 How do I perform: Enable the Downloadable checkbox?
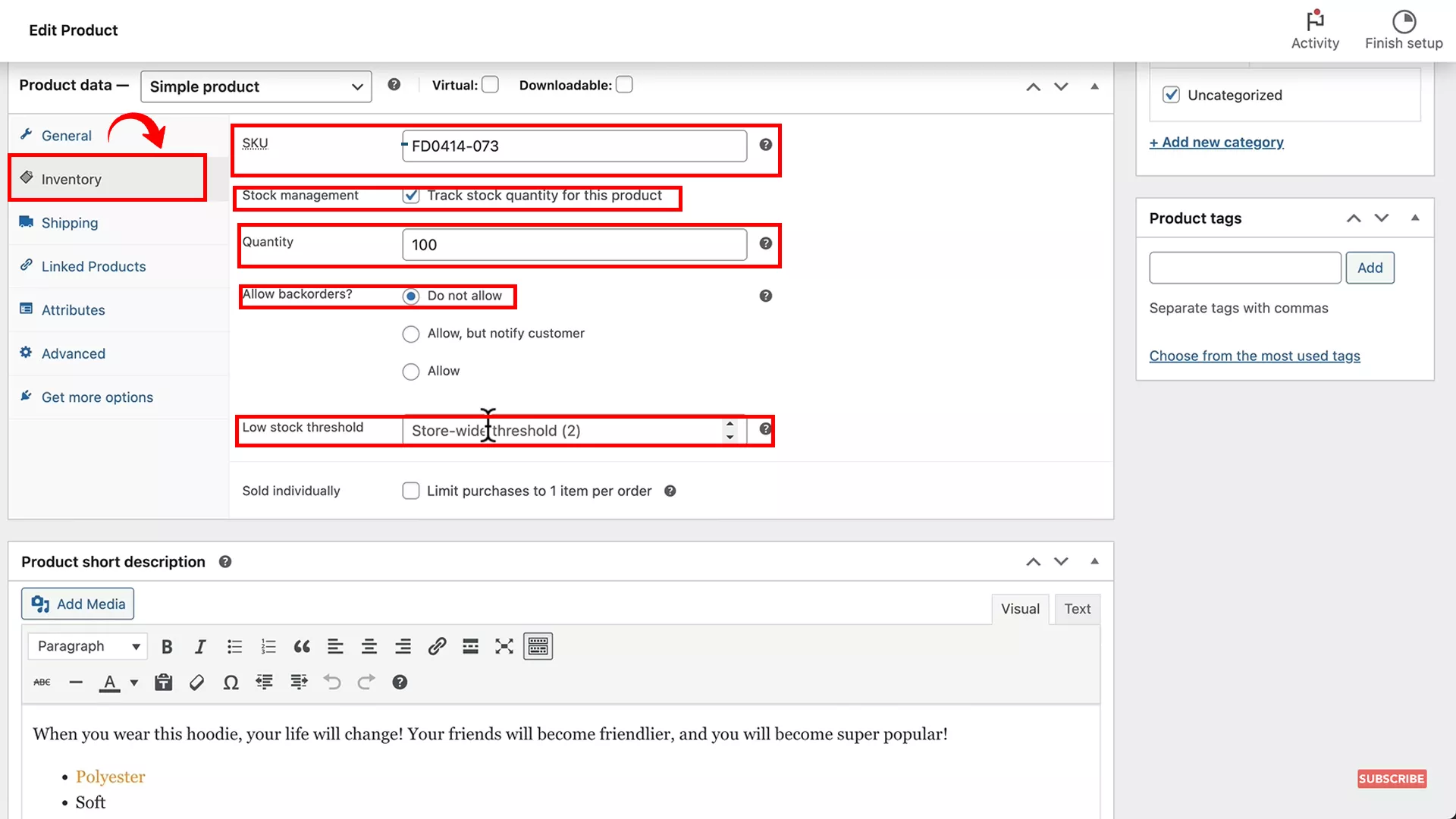click(624, 84)
